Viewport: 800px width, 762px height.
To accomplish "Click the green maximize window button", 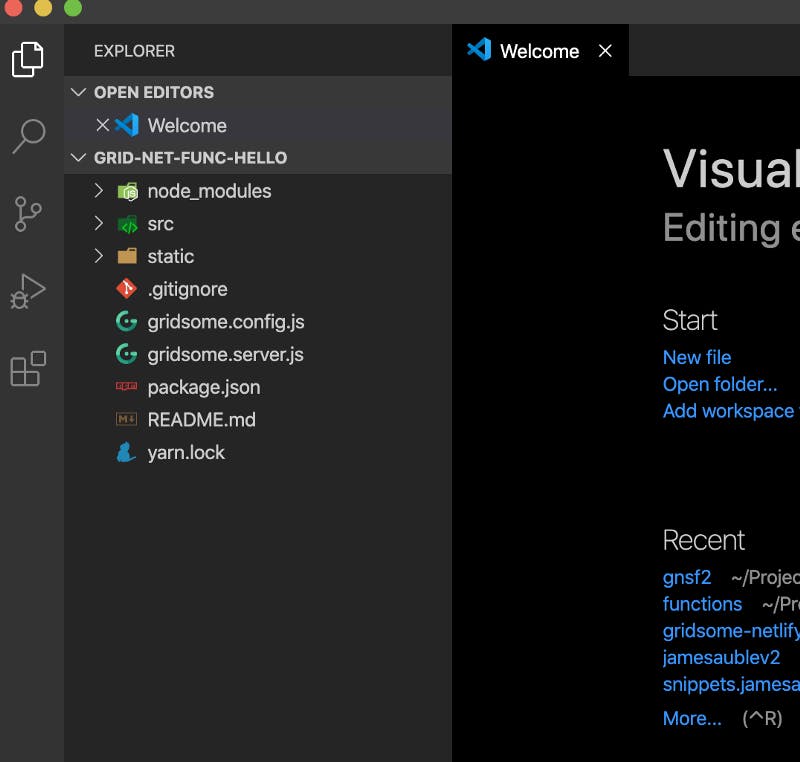I will click(x=73, y=8).
